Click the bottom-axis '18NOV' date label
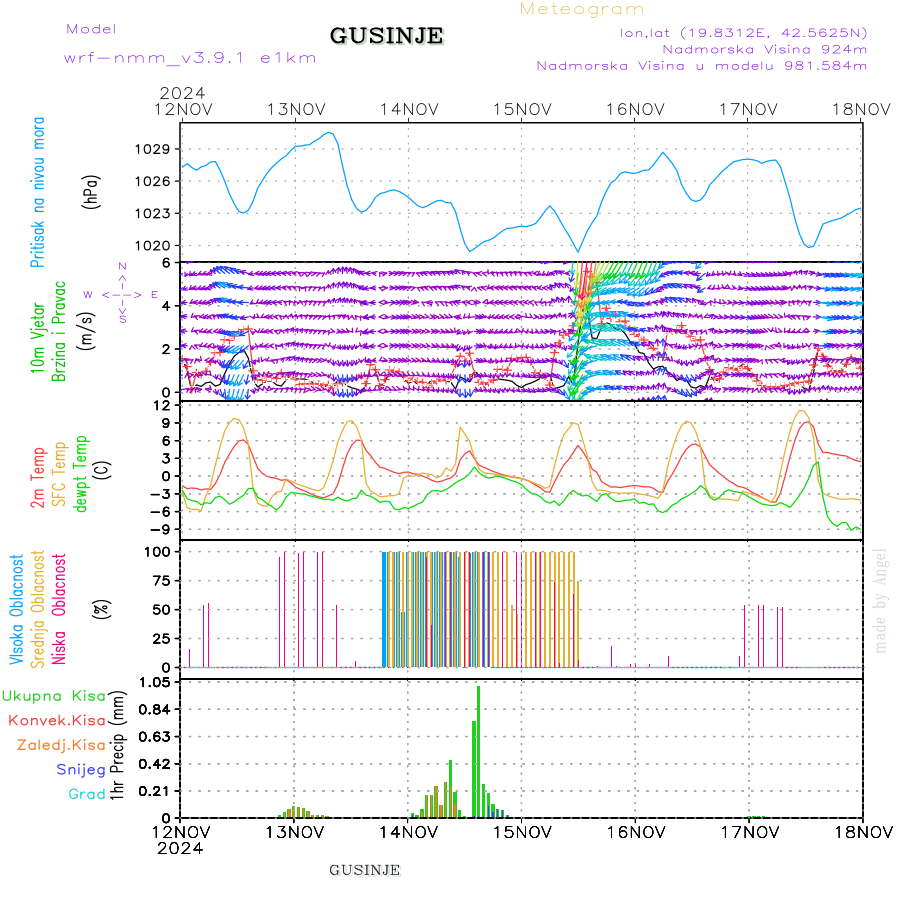Image resolution: width=900 pixels, height=900 pixels. click(863, 832)
